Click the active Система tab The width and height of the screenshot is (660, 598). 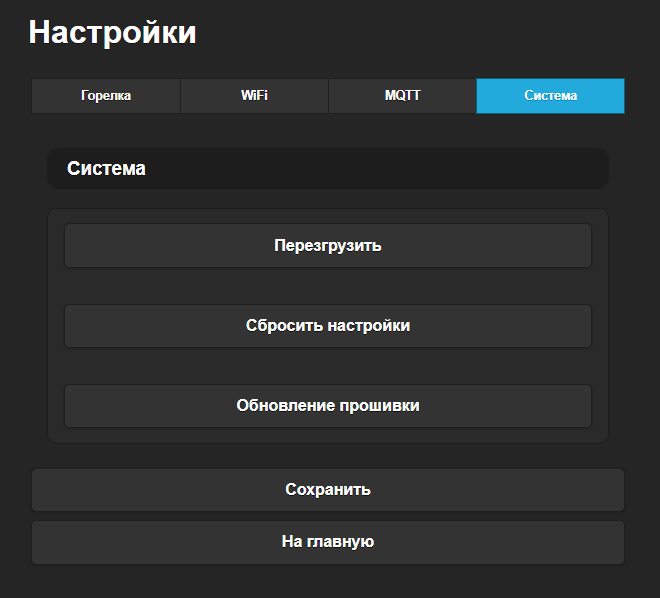550,96
